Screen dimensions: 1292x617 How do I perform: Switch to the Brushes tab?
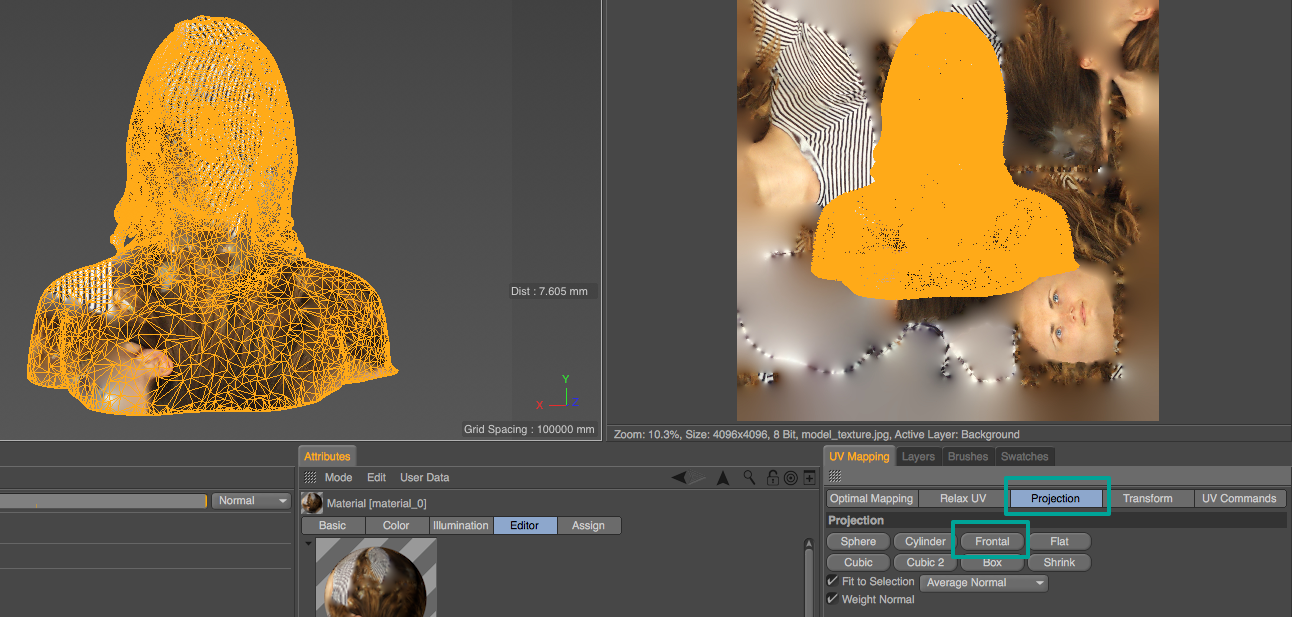pyautogui.click(x=968, y=456)
